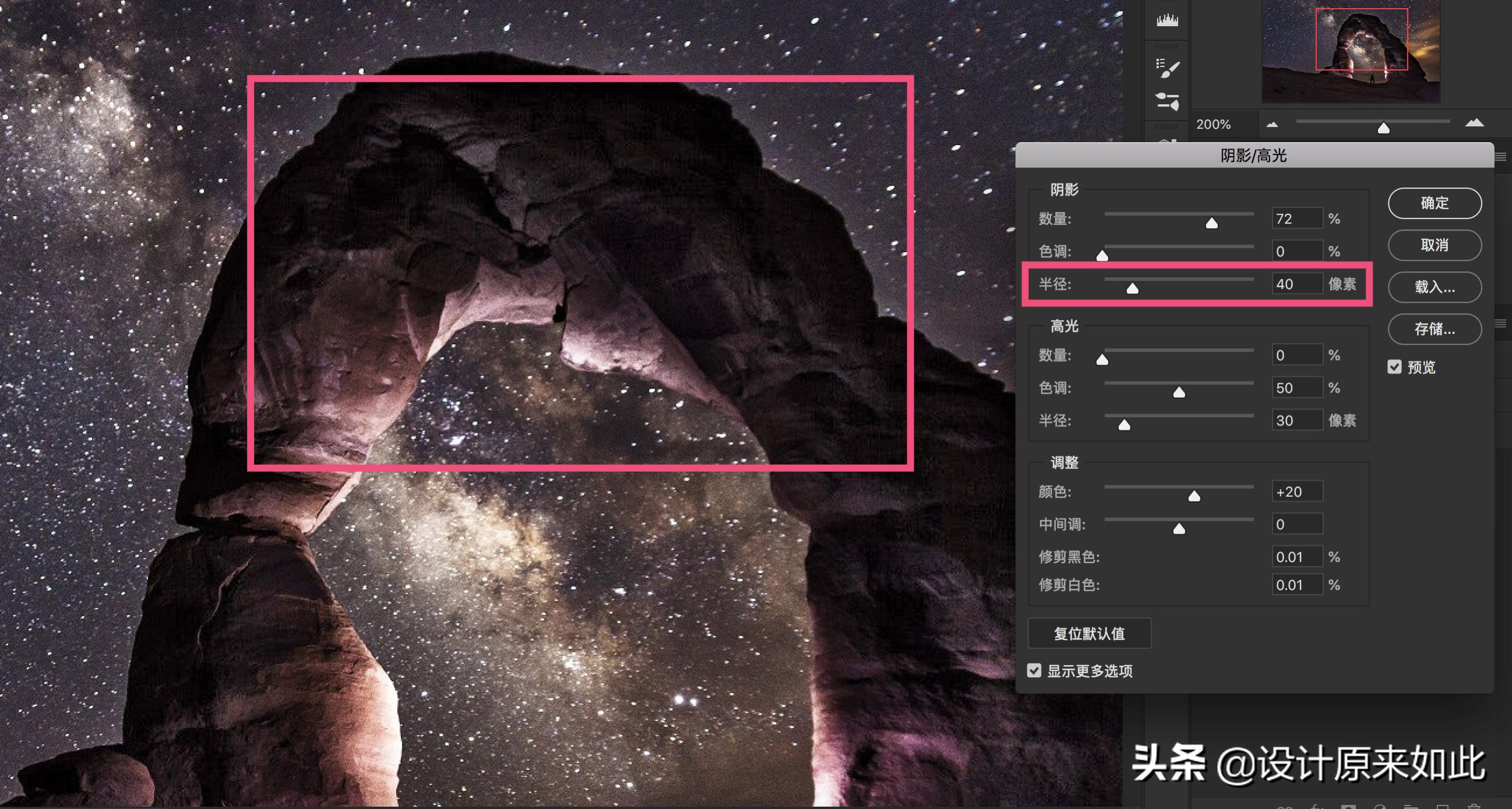Viewport: 1512px width, 809px height.
Task: Click the 颜色 adjustment field showing +20
Action: coord(1296,492)
